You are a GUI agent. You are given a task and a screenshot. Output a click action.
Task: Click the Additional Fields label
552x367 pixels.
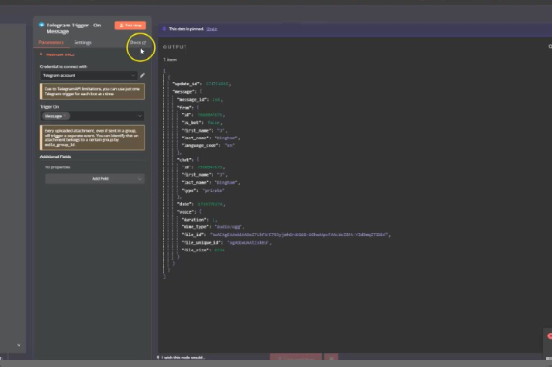[55, 157]
